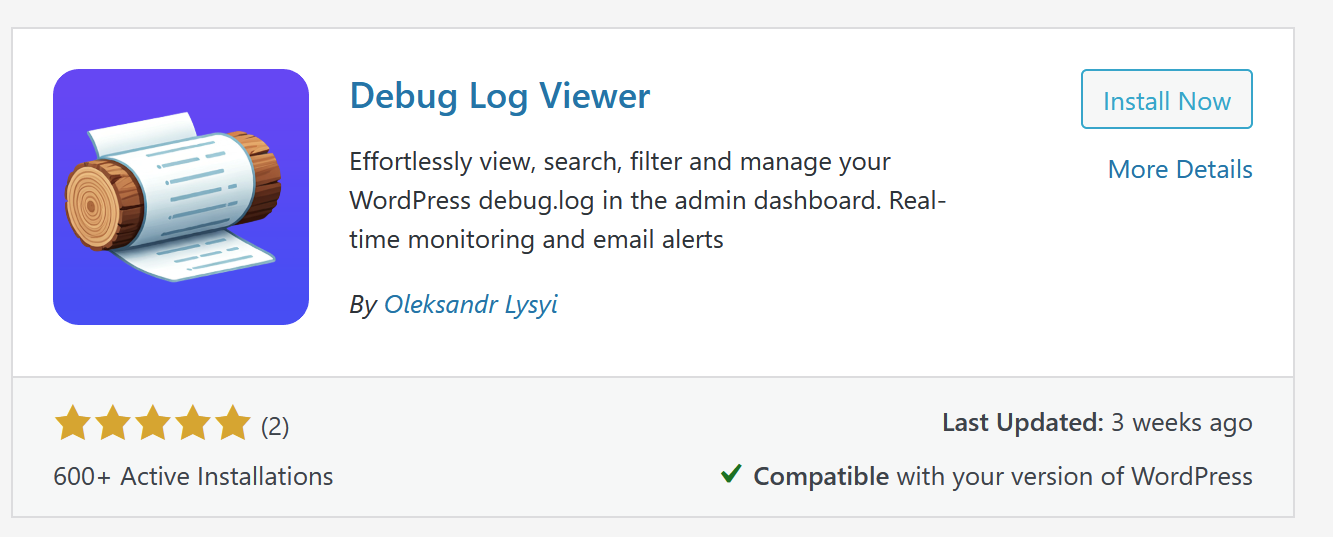Click the green compatibility checkmark icon
The image size is (1333, 537).
point(731,475)
